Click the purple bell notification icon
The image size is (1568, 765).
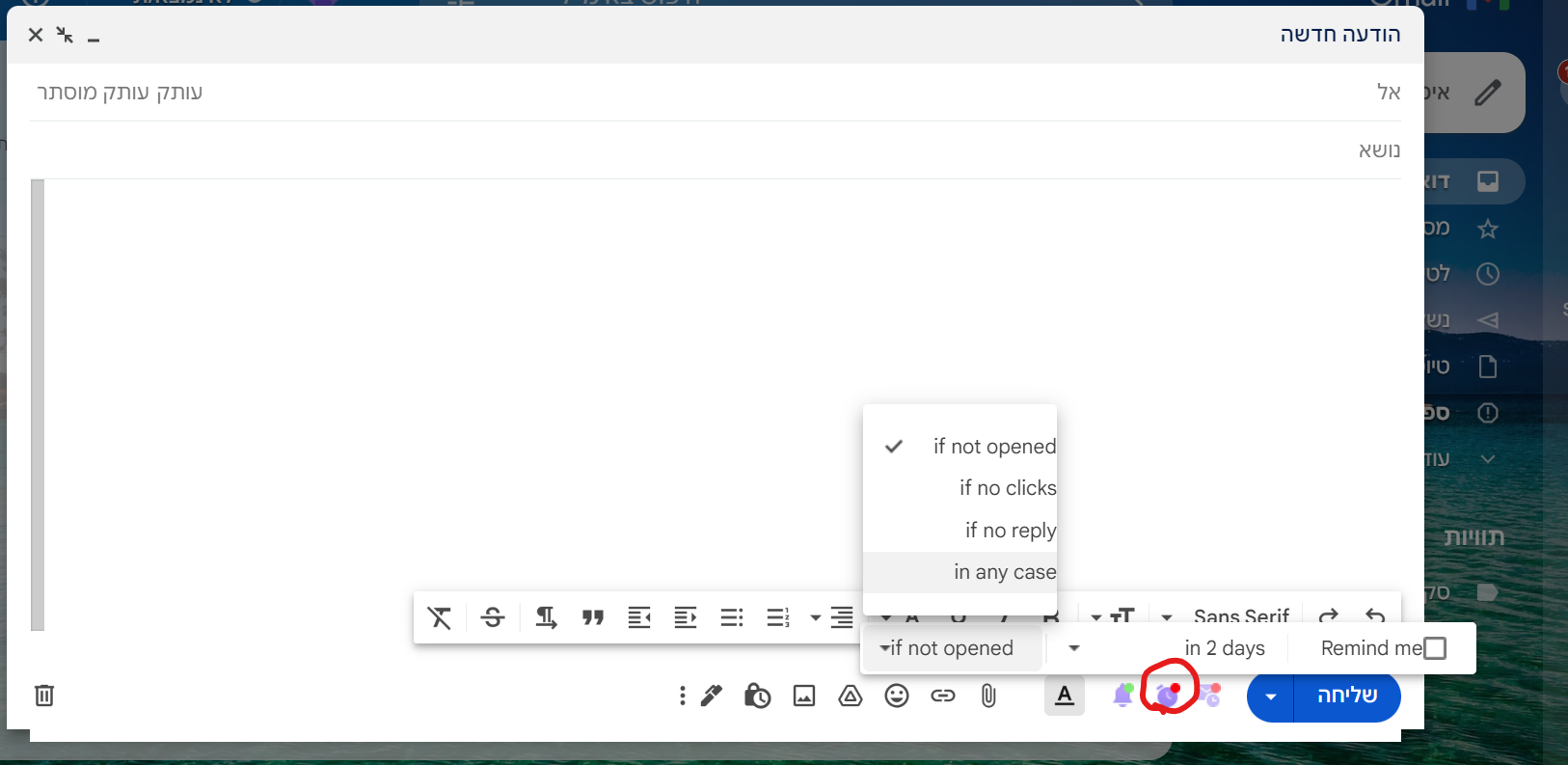click(x=1123, y=695)
